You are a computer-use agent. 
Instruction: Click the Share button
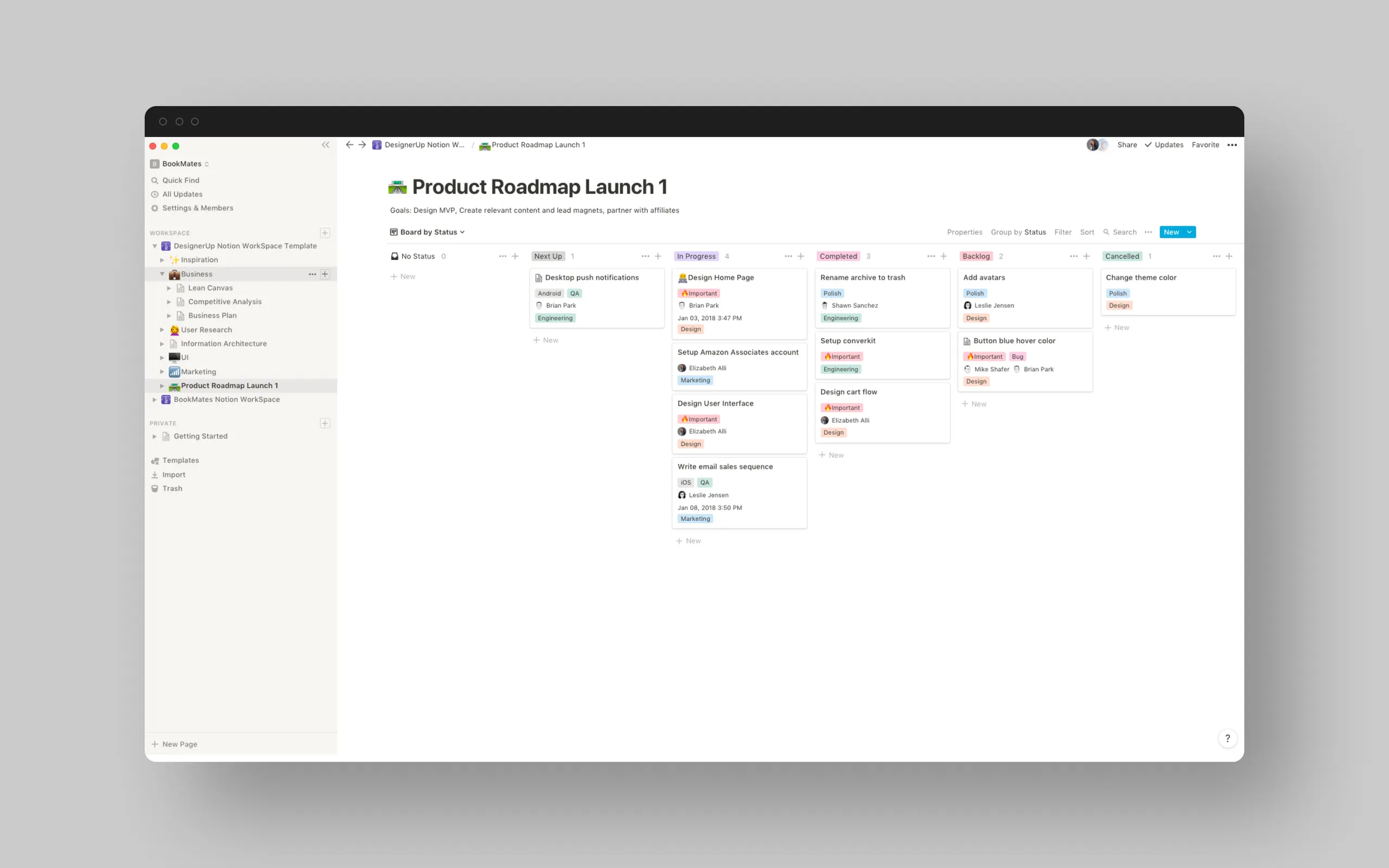(1127, 145)
